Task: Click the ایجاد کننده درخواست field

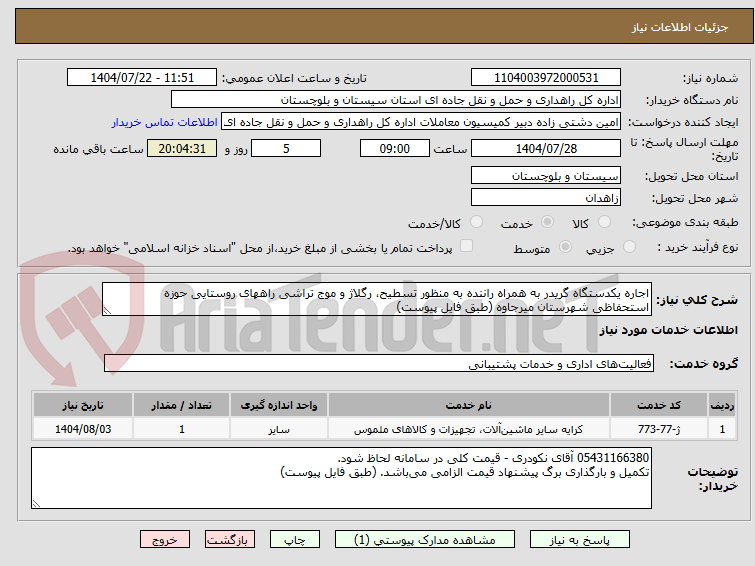Action: point(421,122)
